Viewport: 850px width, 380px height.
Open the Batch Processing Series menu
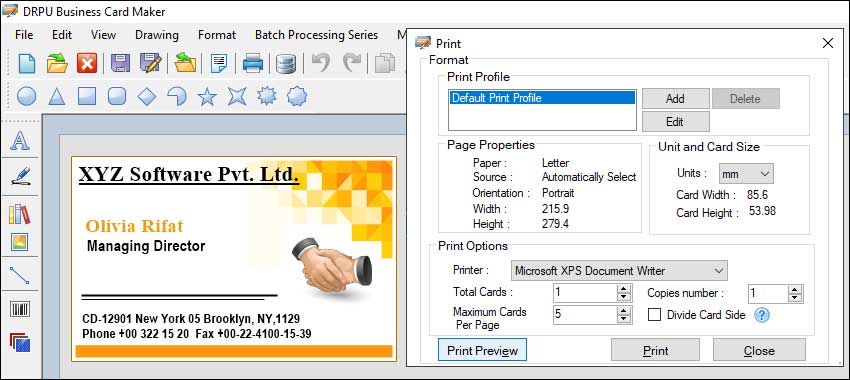(316, 35)
